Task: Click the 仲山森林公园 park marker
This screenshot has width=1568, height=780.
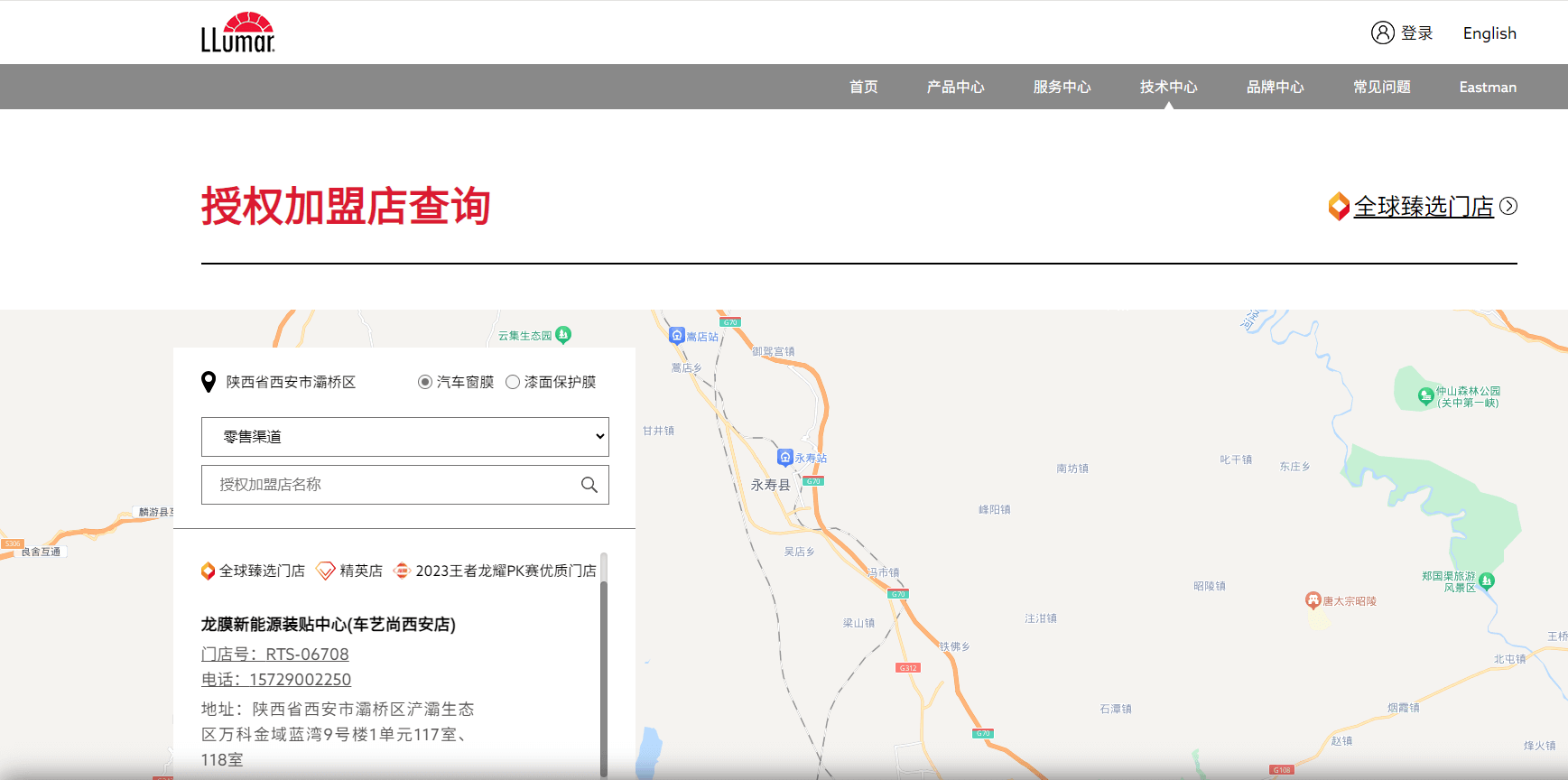Action: [1425, 395]
